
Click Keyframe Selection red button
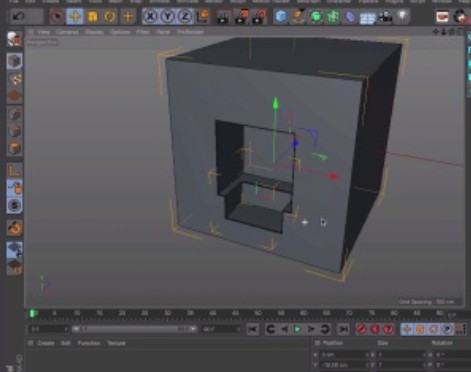pyautogui.click(x=388, y=329)
